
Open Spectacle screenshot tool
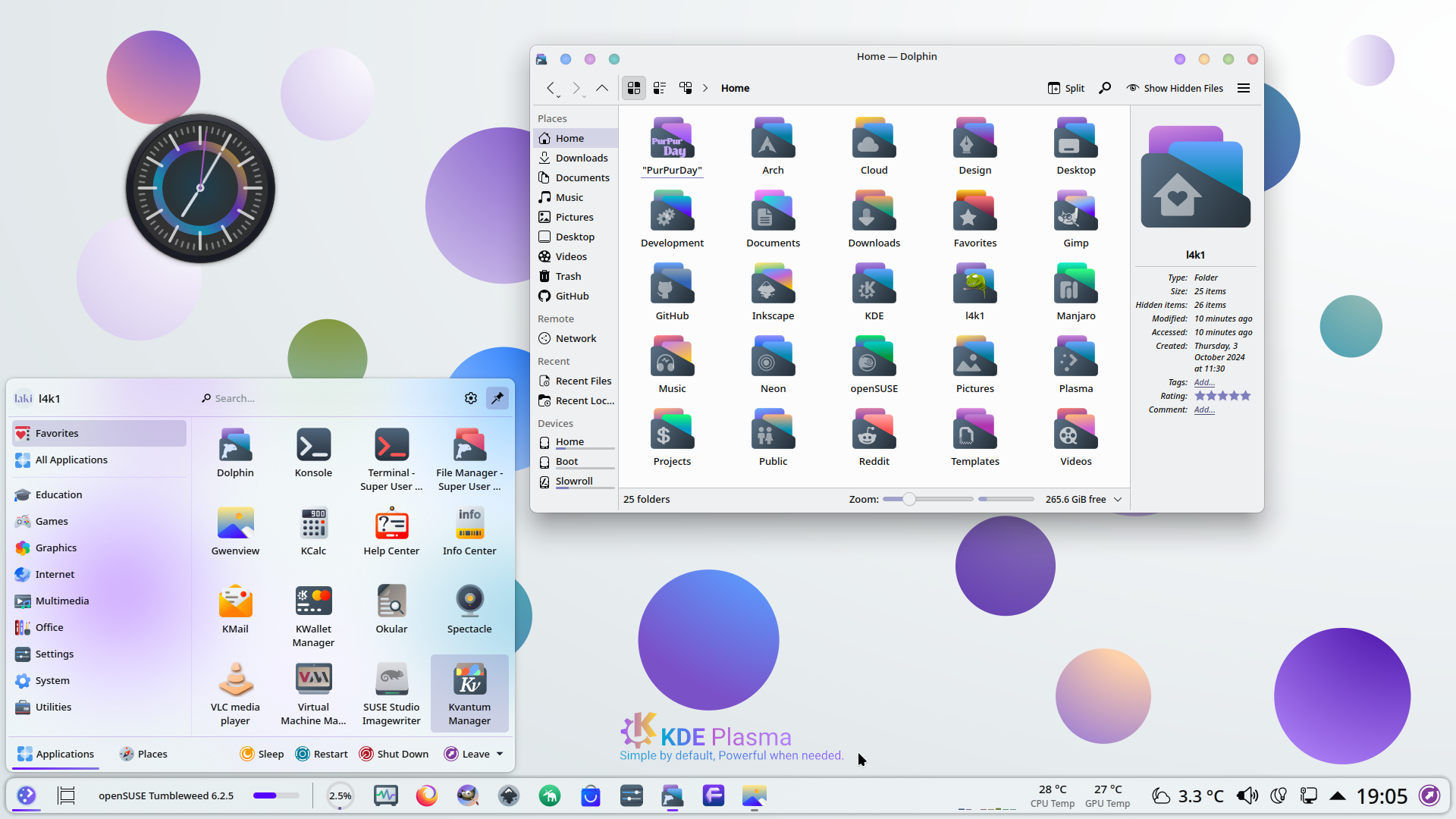[469, 609]
